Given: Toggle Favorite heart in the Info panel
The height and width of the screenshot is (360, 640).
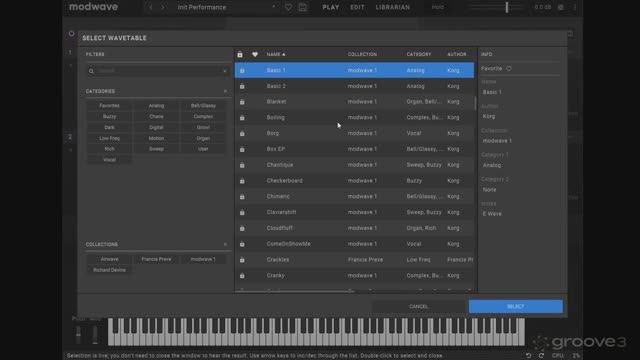Looking at the screenshot, I should tap(509, 69).
